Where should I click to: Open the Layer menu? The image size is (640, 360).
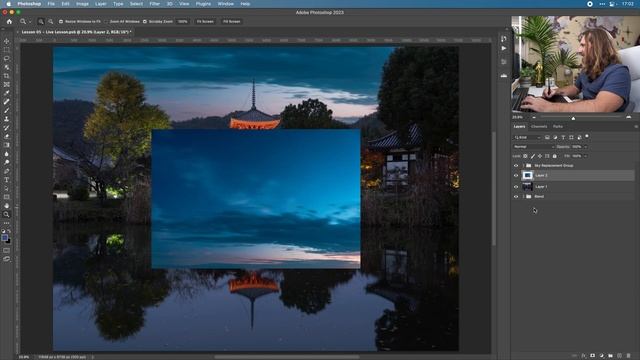click(x=100, y=4)
